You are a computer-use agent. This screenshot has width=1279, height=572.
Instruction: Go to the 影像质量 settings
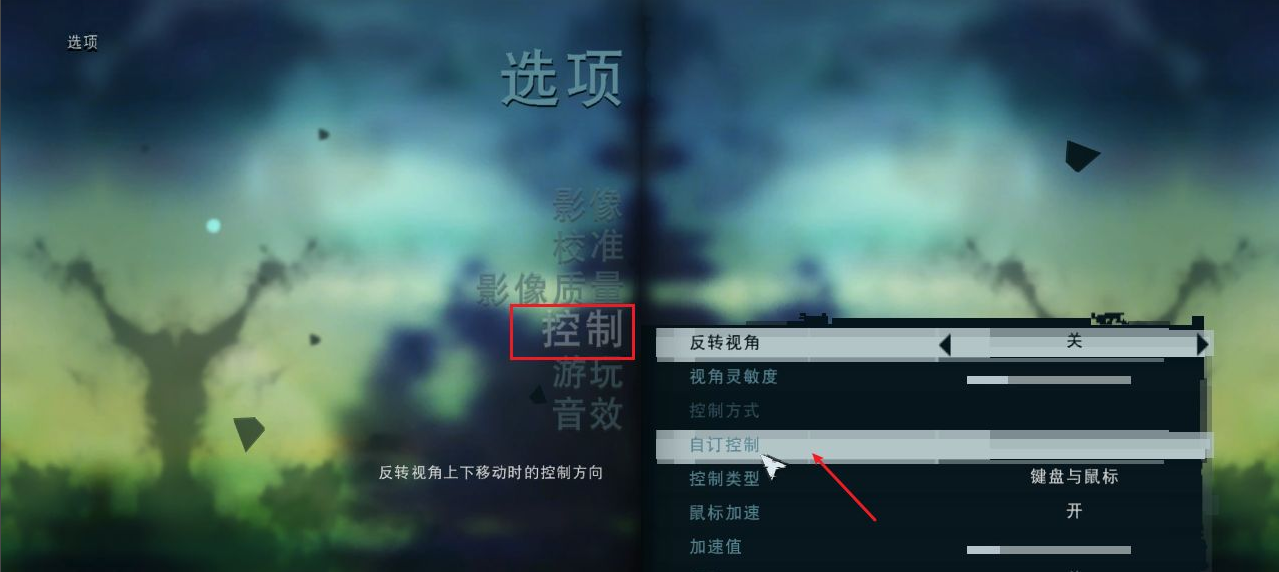point(549,288)
